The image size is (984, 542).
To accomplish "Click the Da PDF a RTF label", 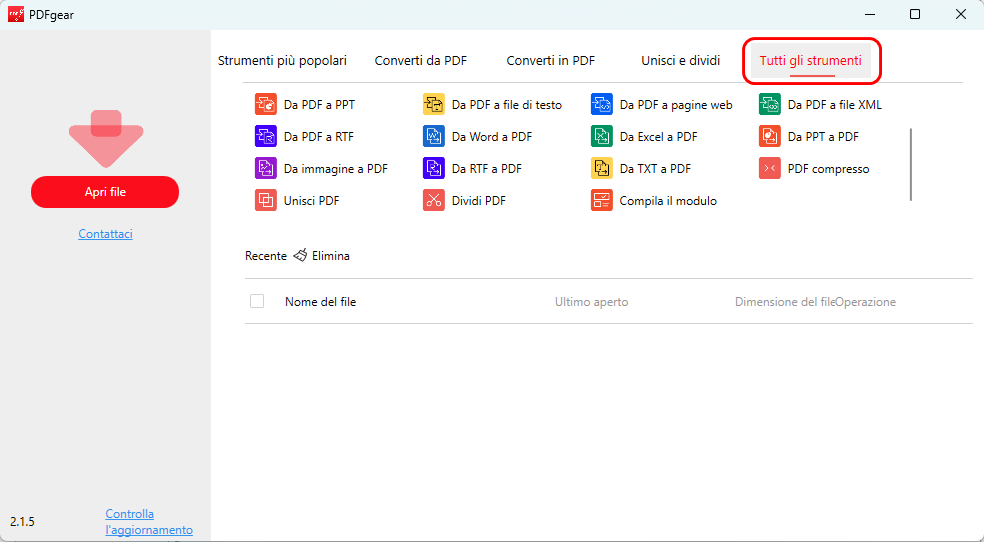I will point(319,137).
